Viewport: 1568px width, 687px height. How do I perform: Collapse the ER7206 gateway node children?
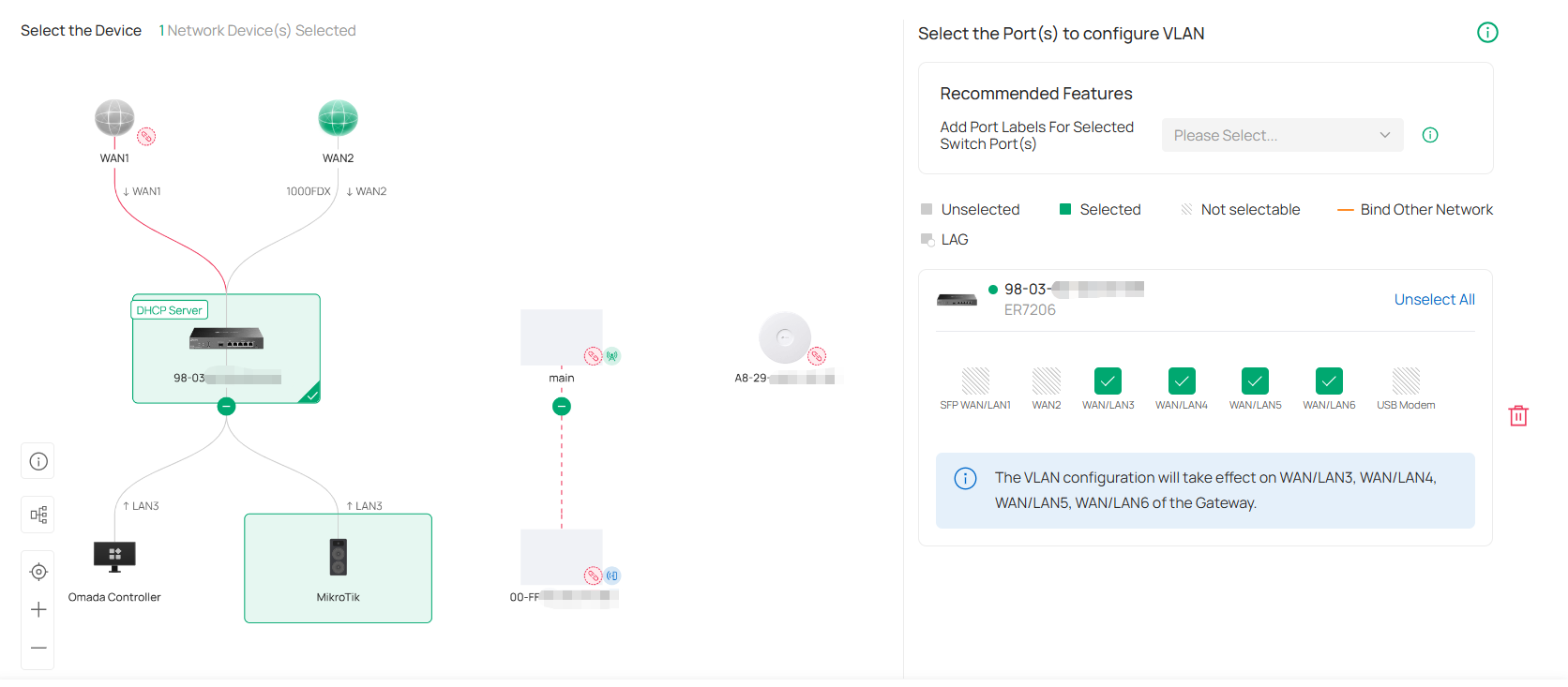(226, 406)
